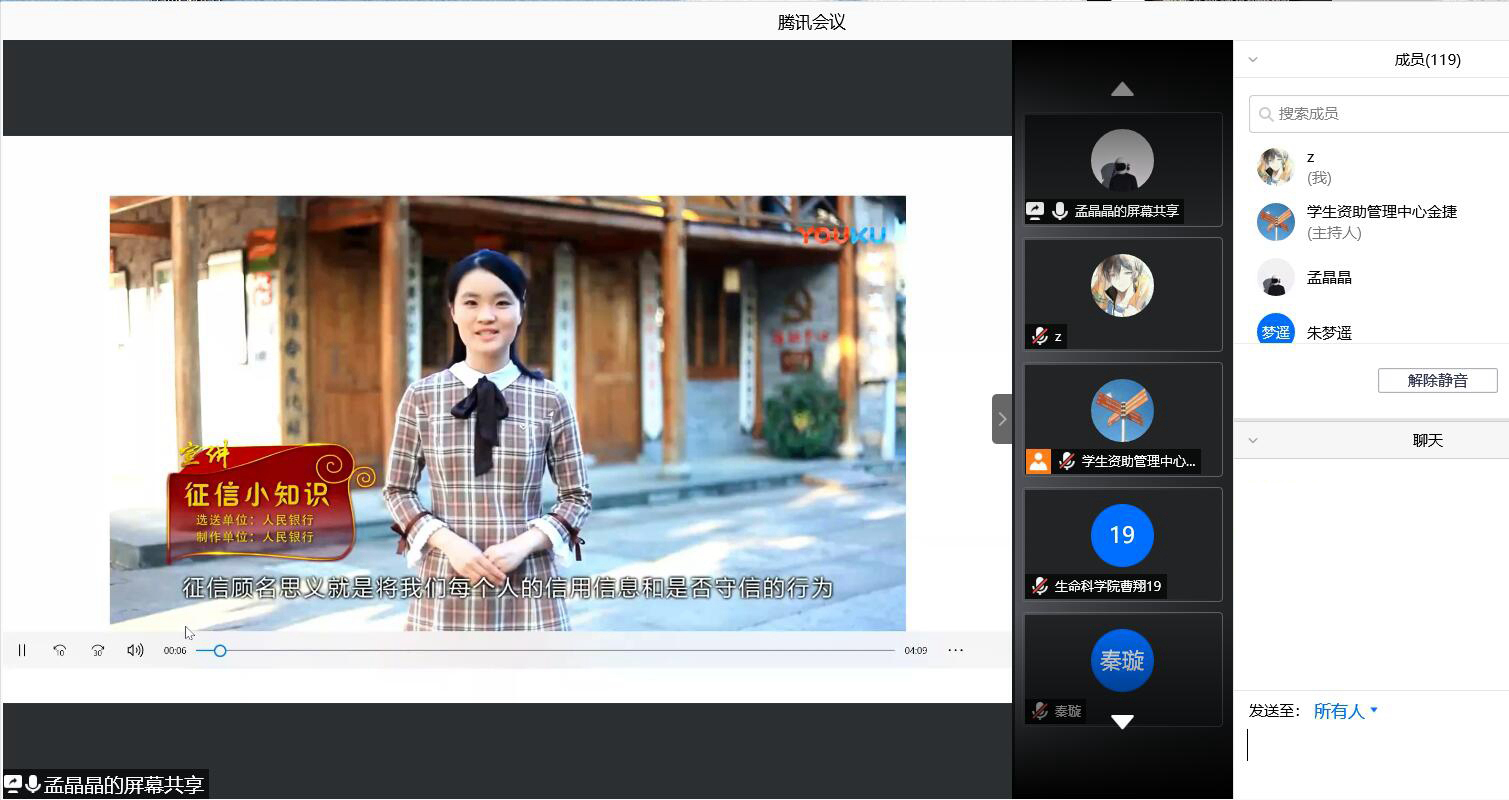Click screen share icon in bottom-left label

[13, 785]
